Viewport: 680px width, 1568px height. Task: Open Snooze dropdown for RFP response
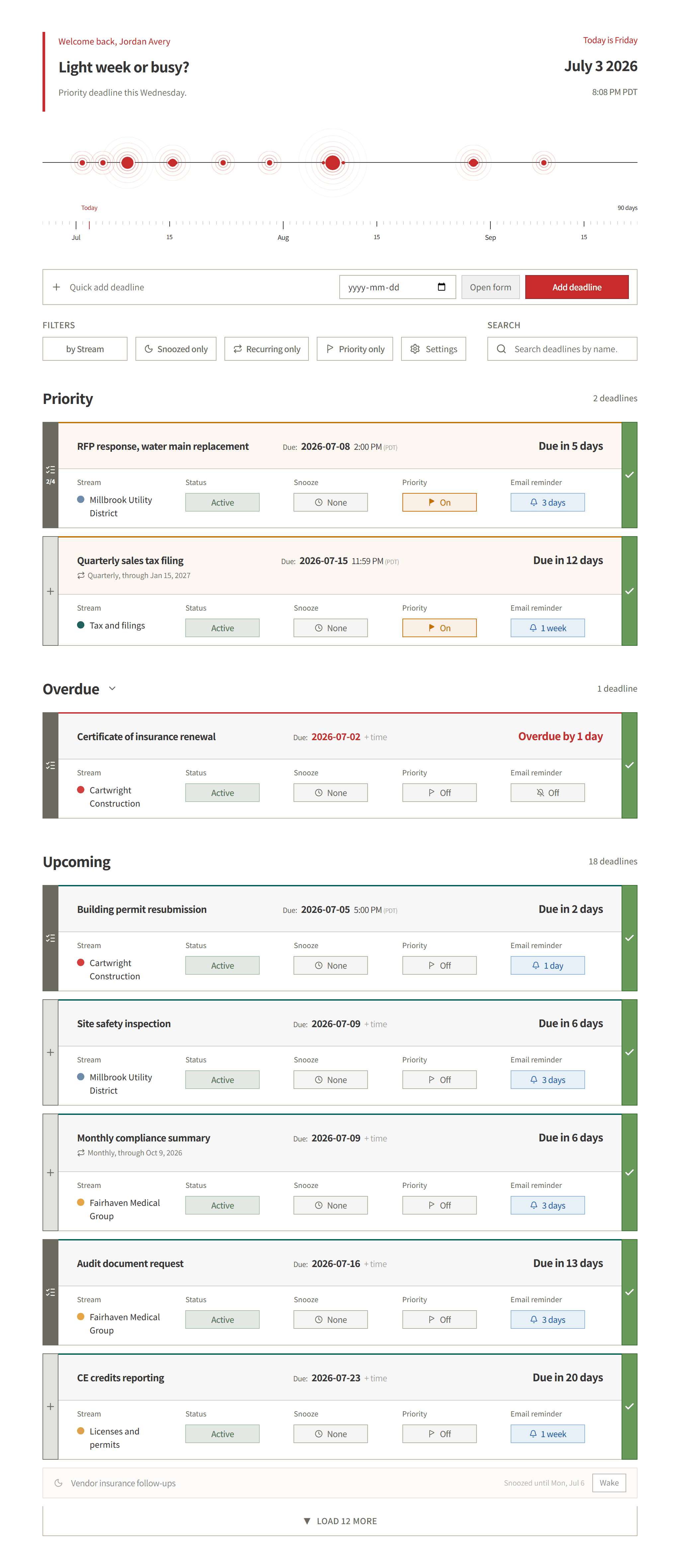coord(331,502)
